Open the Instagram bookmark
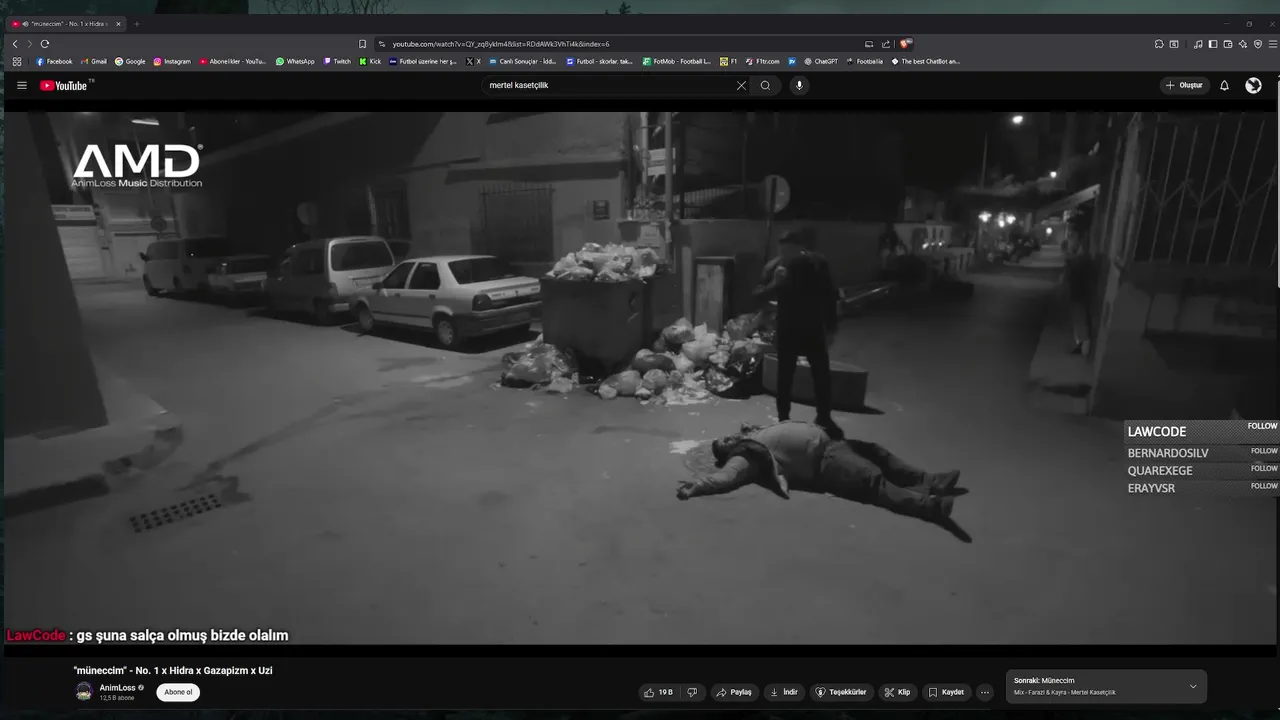 coord(172,61)
